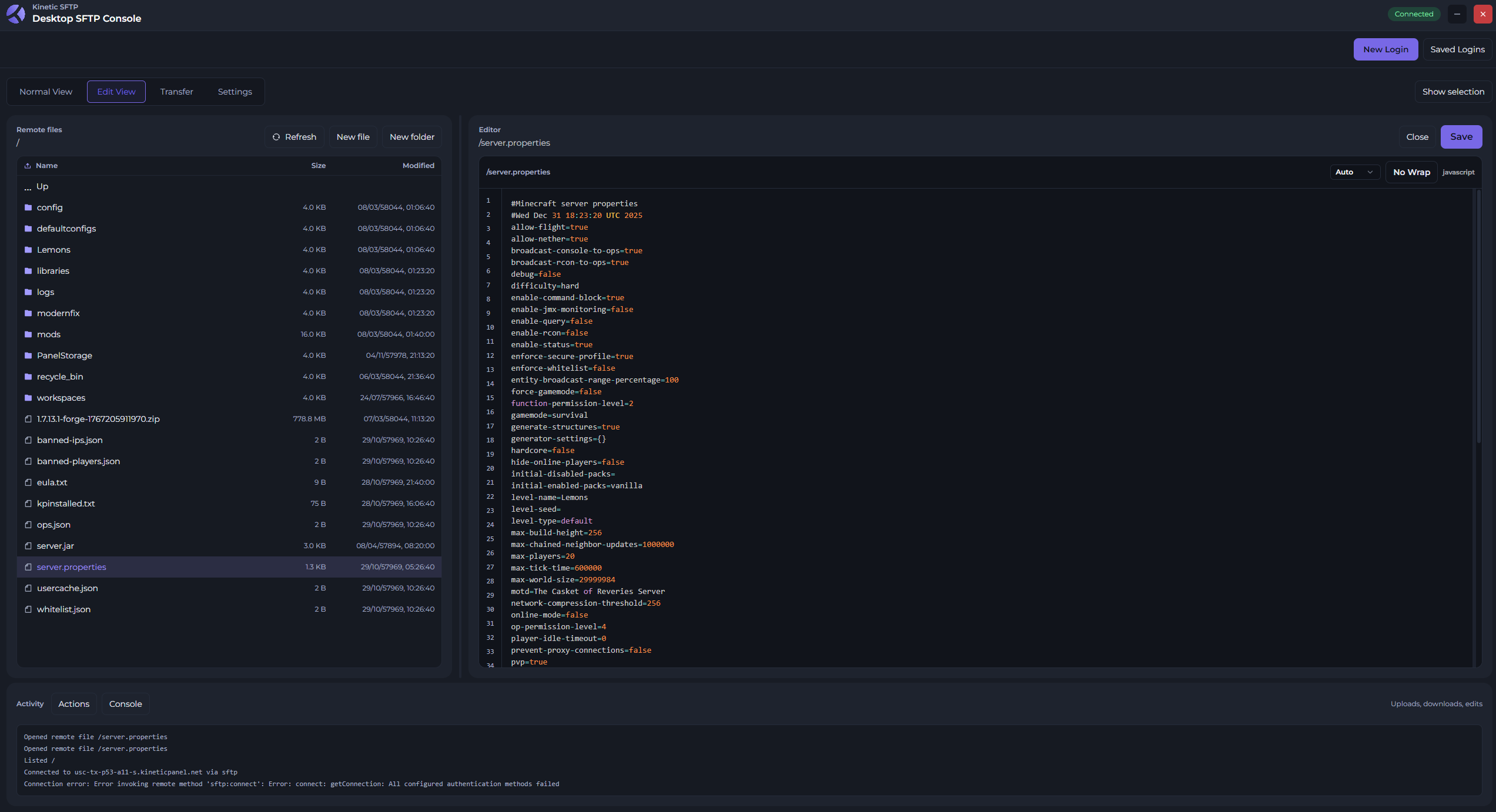Click the folder icon next to recycle_bin
Screen dimensions: 1496x812
28,376
